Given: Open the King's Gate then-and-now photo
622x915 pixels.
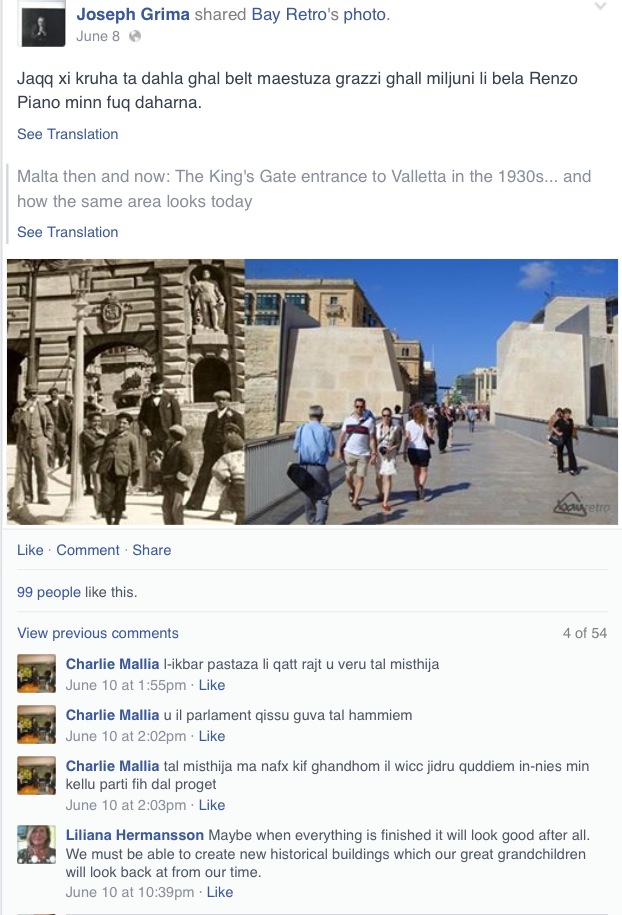Looking at the screenshot, I should tap(312, 392).
